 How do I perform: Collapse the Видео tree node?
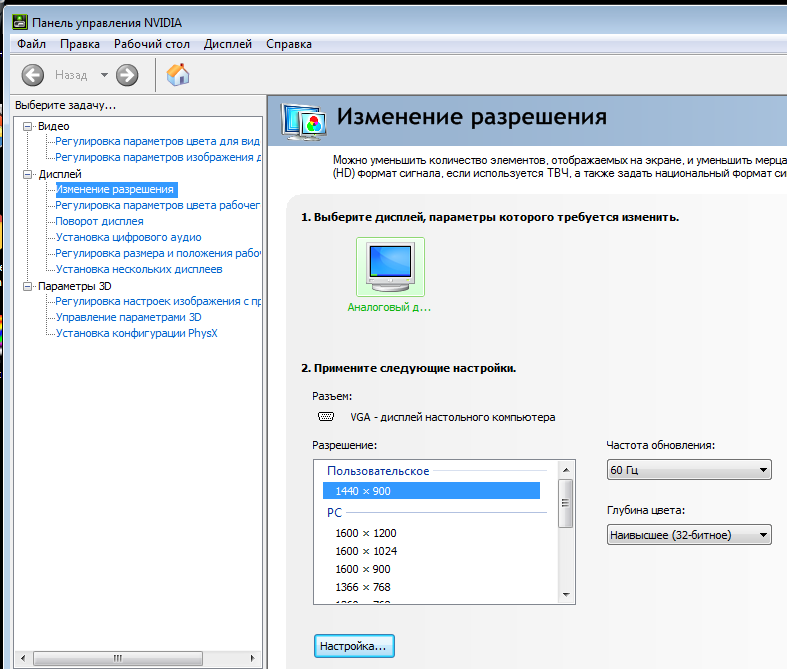tap(27, 126)
